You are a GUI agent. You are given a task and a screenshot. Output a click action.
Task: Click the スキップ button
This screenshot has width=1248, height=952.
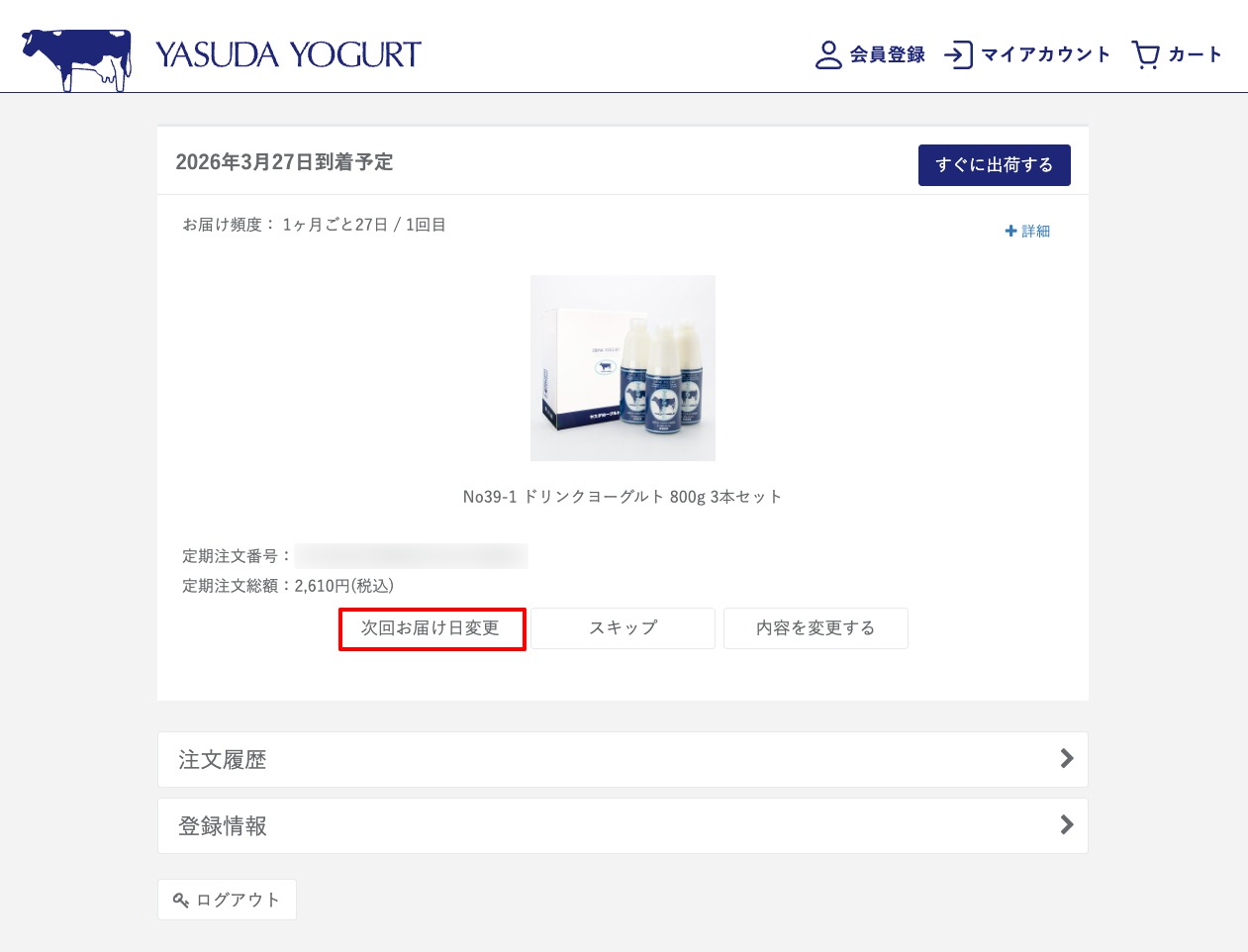point(624,628)
